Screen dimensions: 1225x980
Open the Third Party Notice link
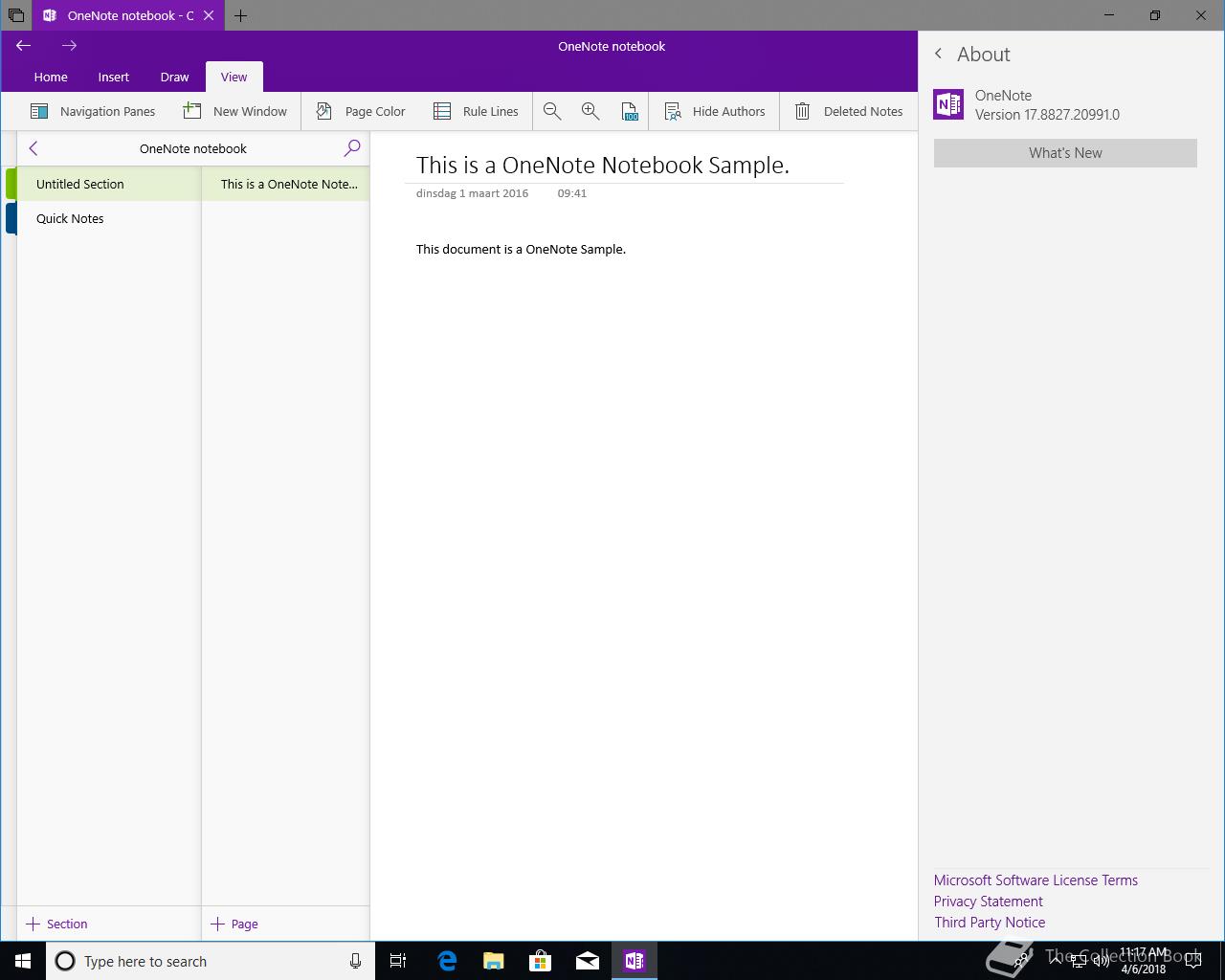coord(990,923)
